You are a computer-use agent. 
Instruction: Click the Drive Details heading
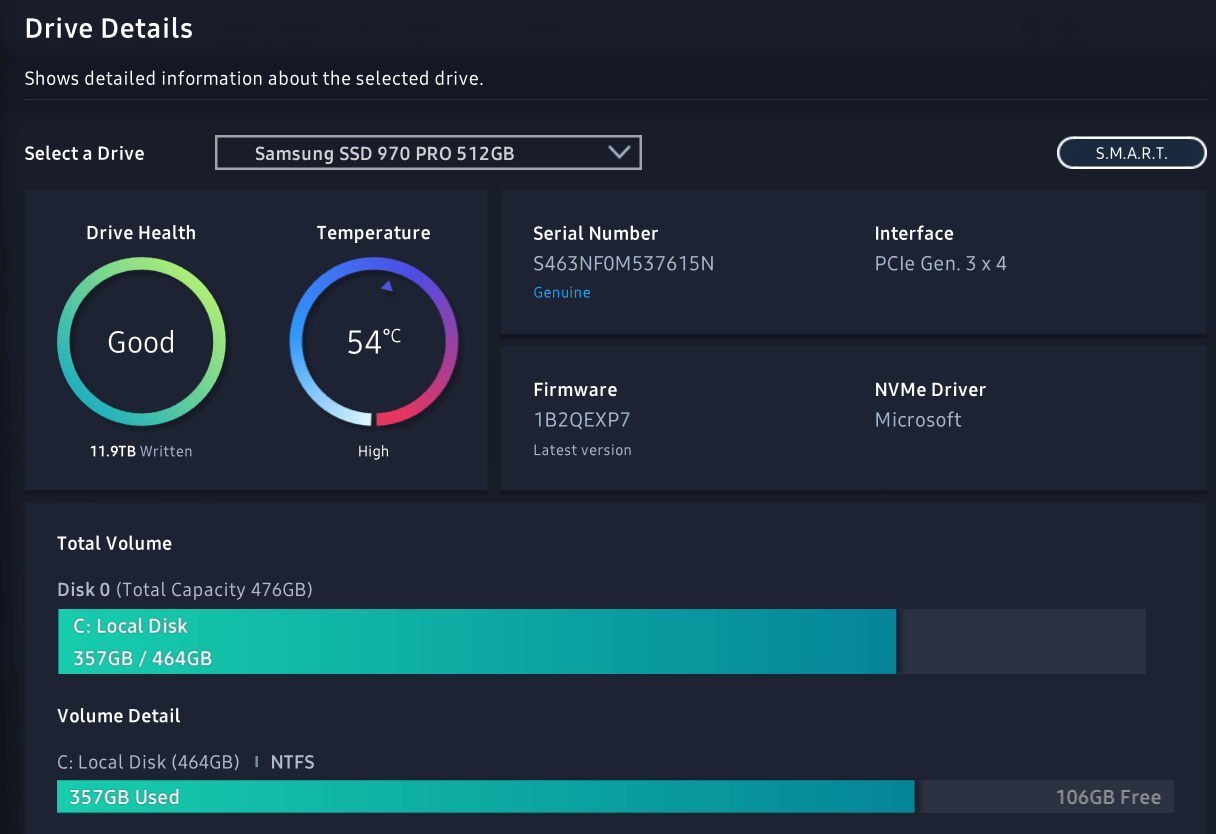coord(109,28)
